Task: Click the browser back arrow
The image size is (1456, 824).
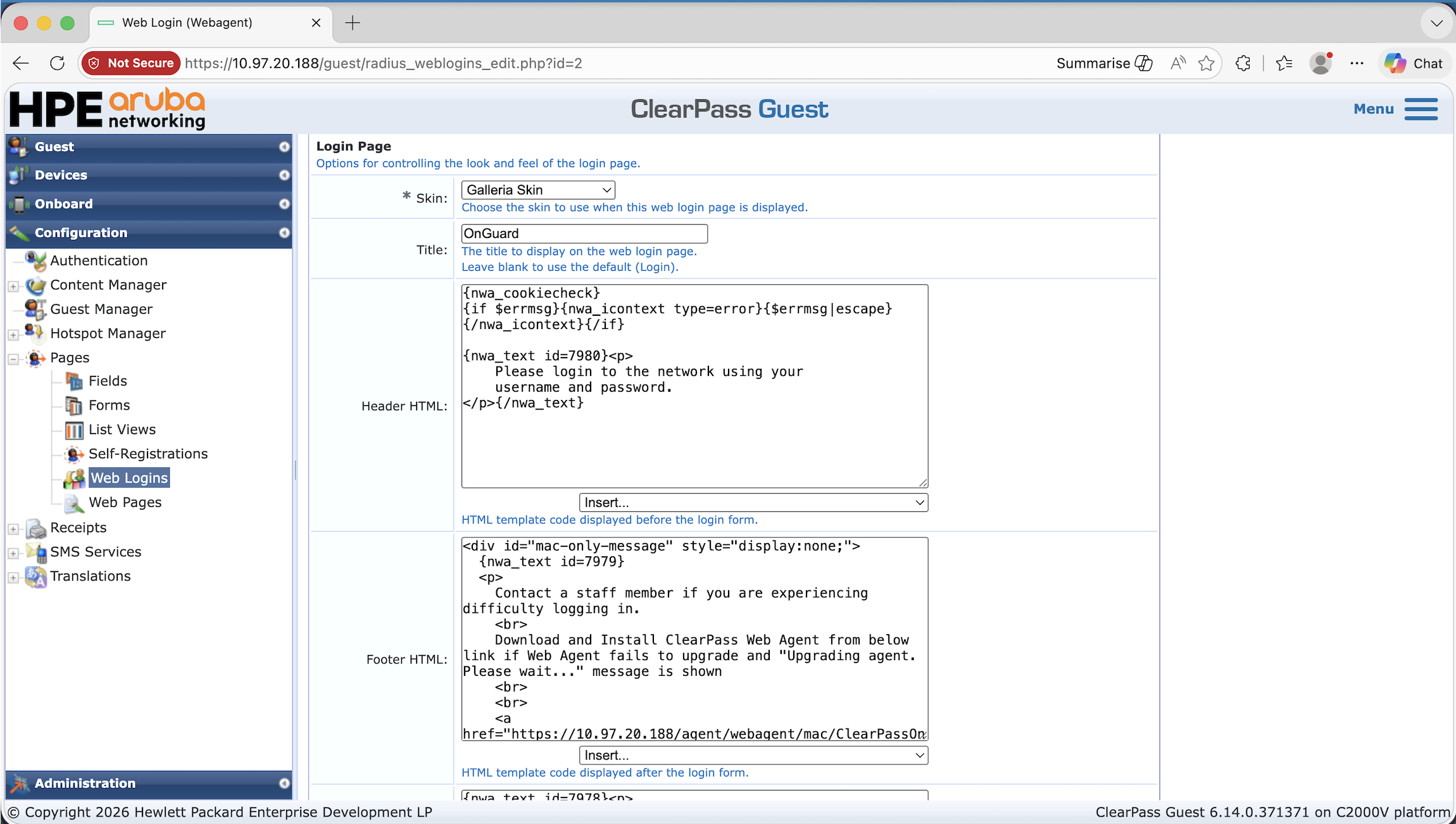Action: [x=21, y=63]
